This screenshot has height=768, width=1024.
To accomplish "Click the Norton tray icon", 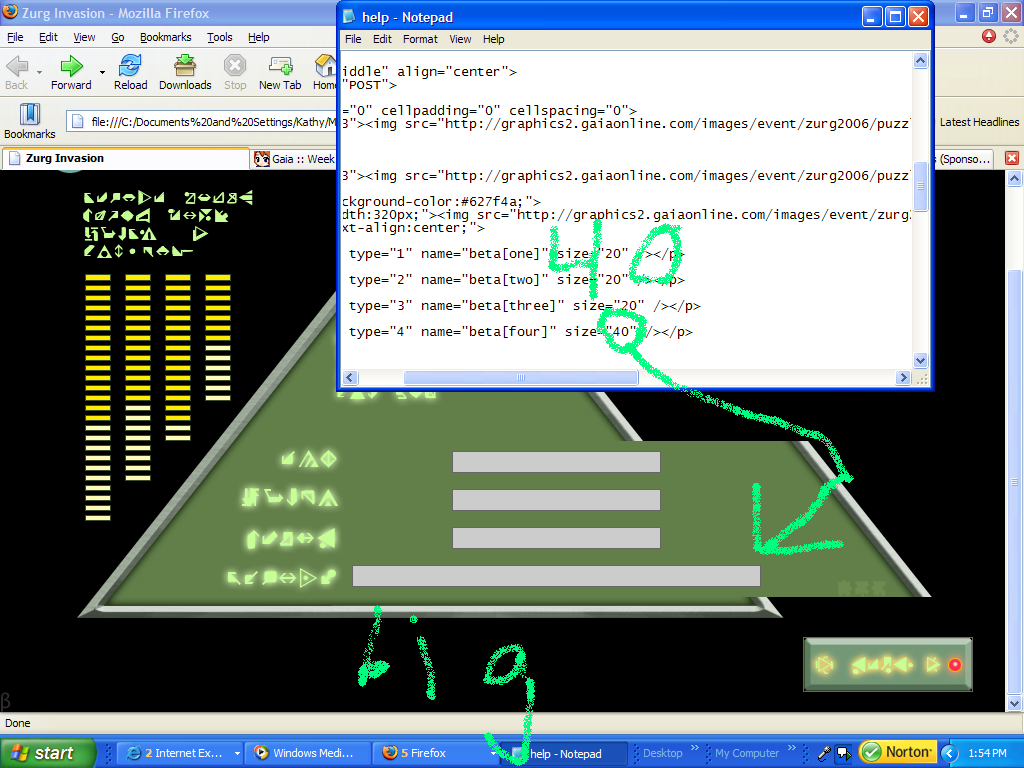I will pos(899,752).
